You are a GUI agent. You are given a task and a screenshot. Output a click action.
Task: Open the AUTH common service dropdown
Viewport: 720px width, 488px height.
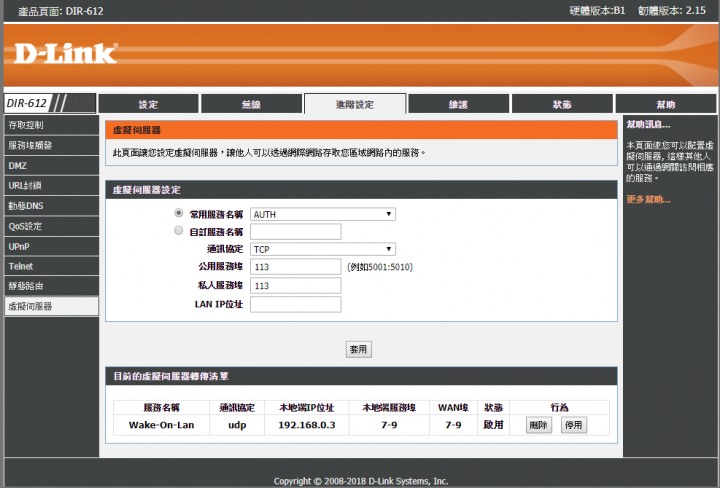pyautogui.click(x=323, y=214)
